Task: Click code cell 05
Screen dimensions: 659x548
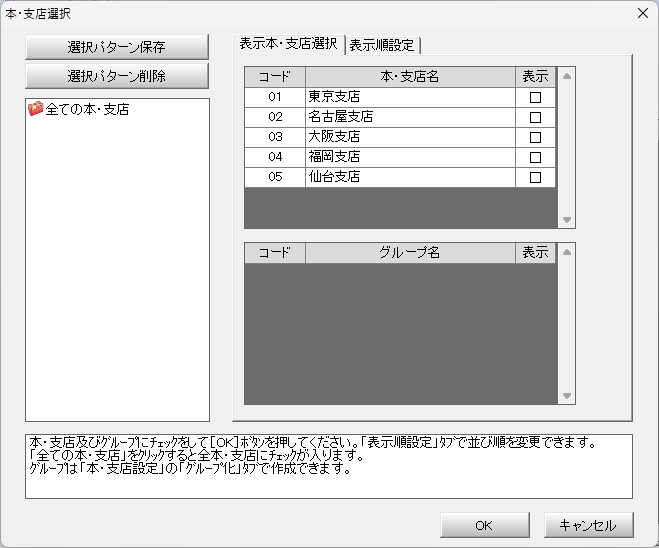Action: click(275, 177)
